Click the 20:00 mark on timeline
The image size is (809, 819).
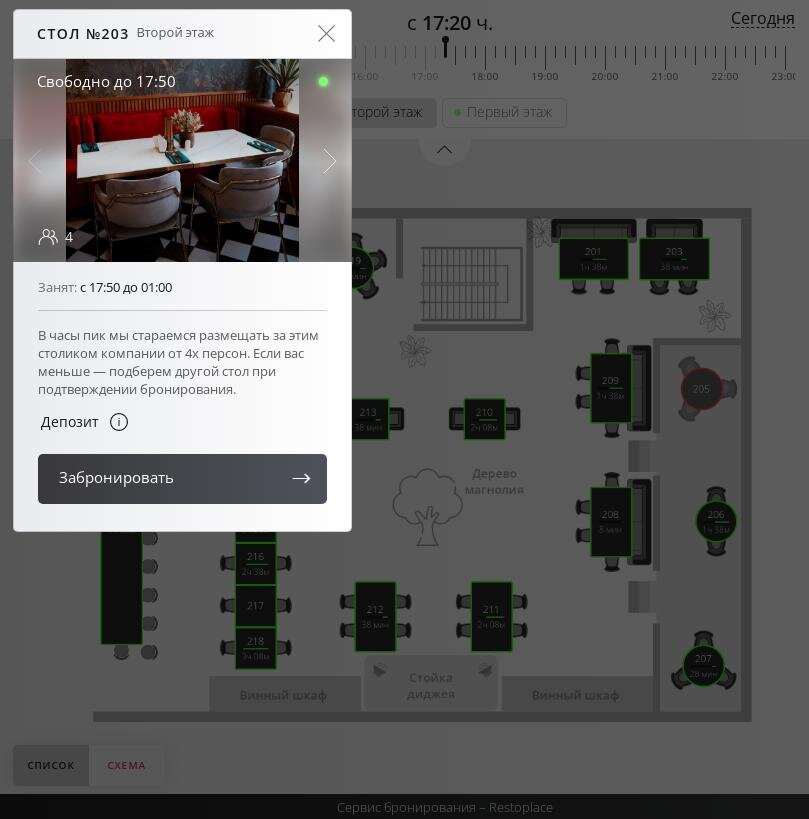(605, 76)
